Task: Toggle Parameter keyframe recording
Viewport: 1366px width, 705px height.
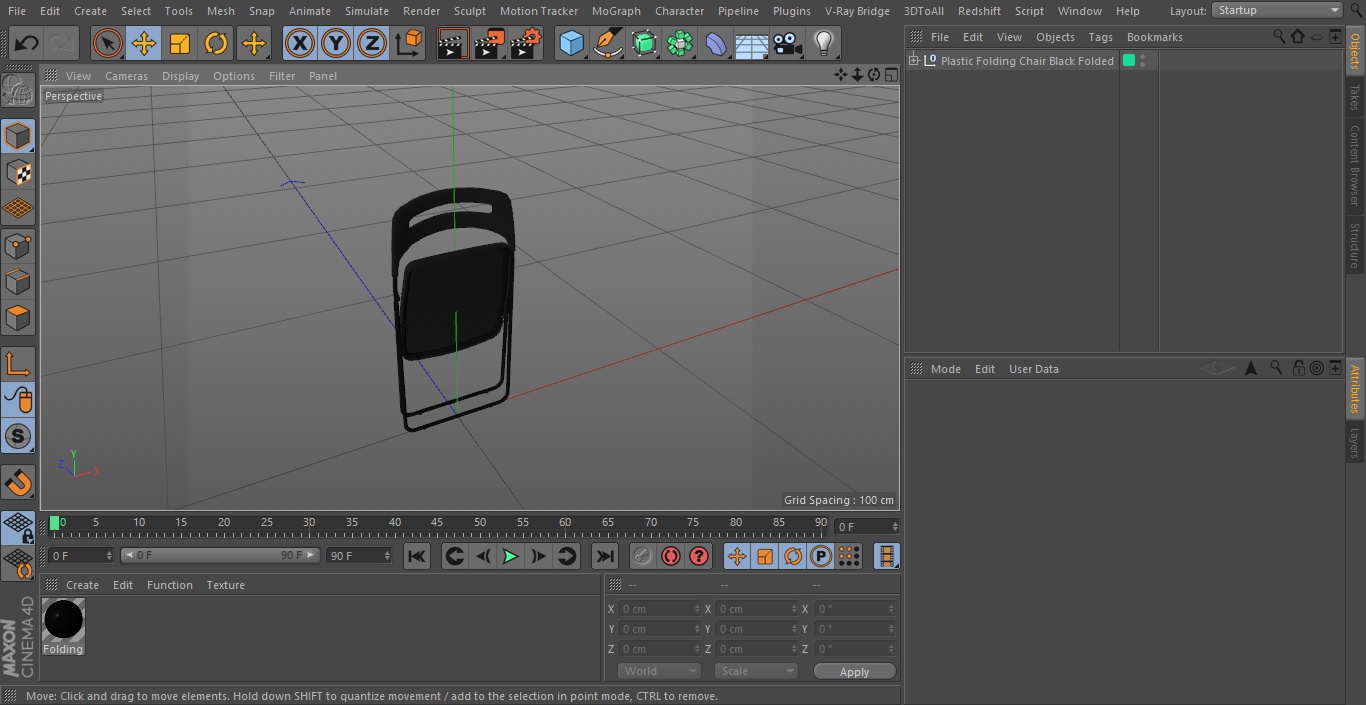Action: pyautogui.click(x=821, y=556)
